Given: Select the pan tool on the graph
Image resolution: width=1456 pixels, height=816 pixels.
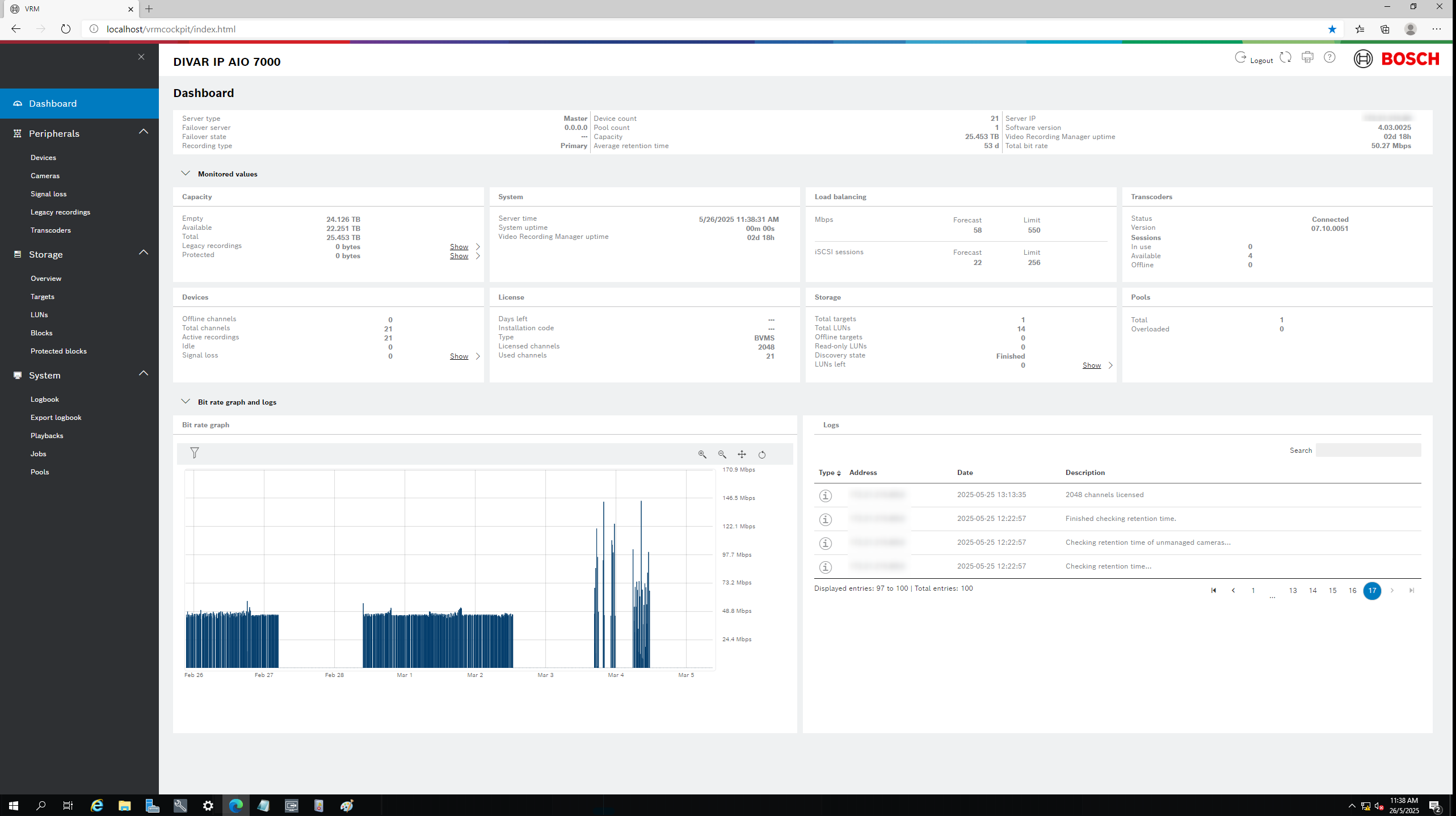Looking at the screenshot, I should pyautogui.click(x=742, y=455).
